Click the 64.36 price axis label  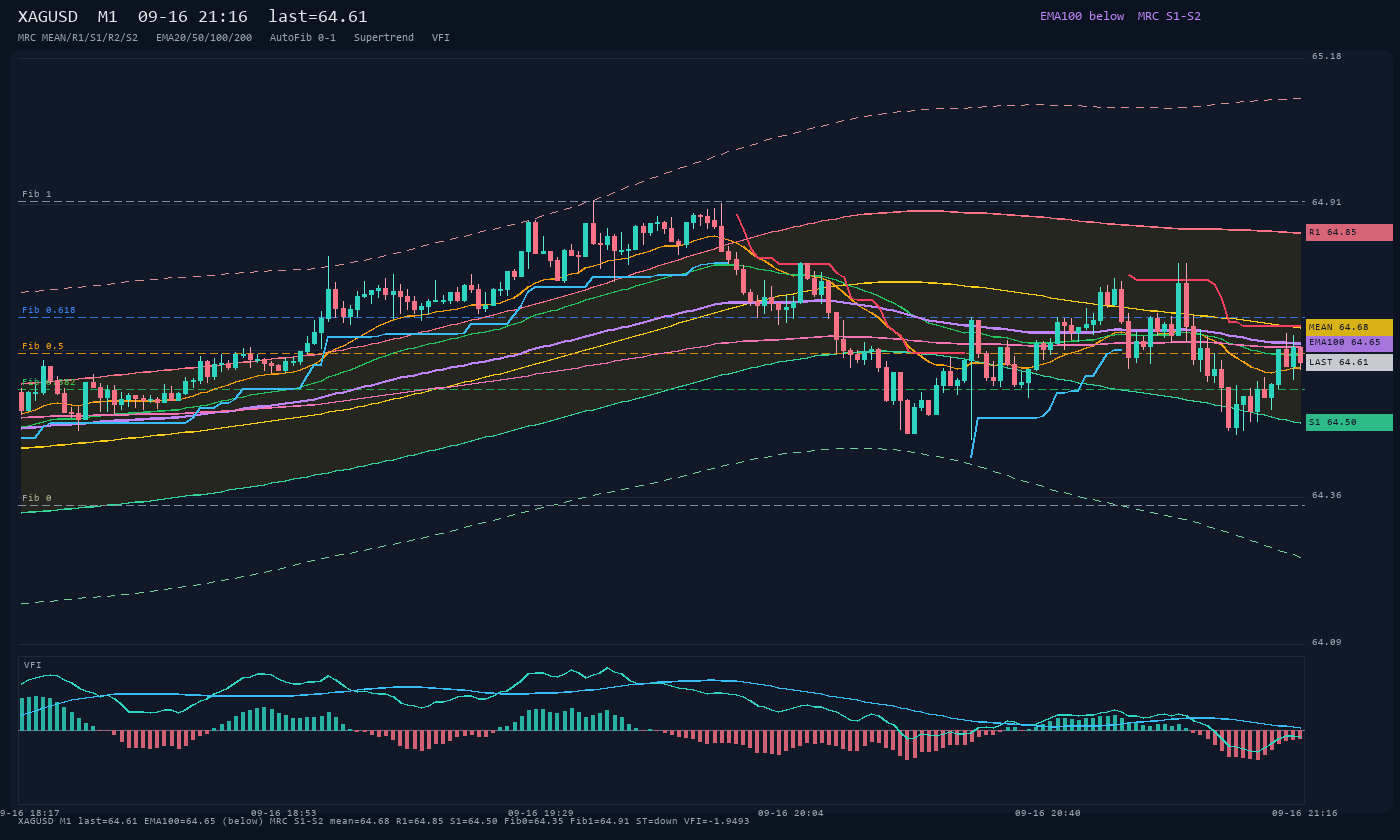coord(1327,495)
